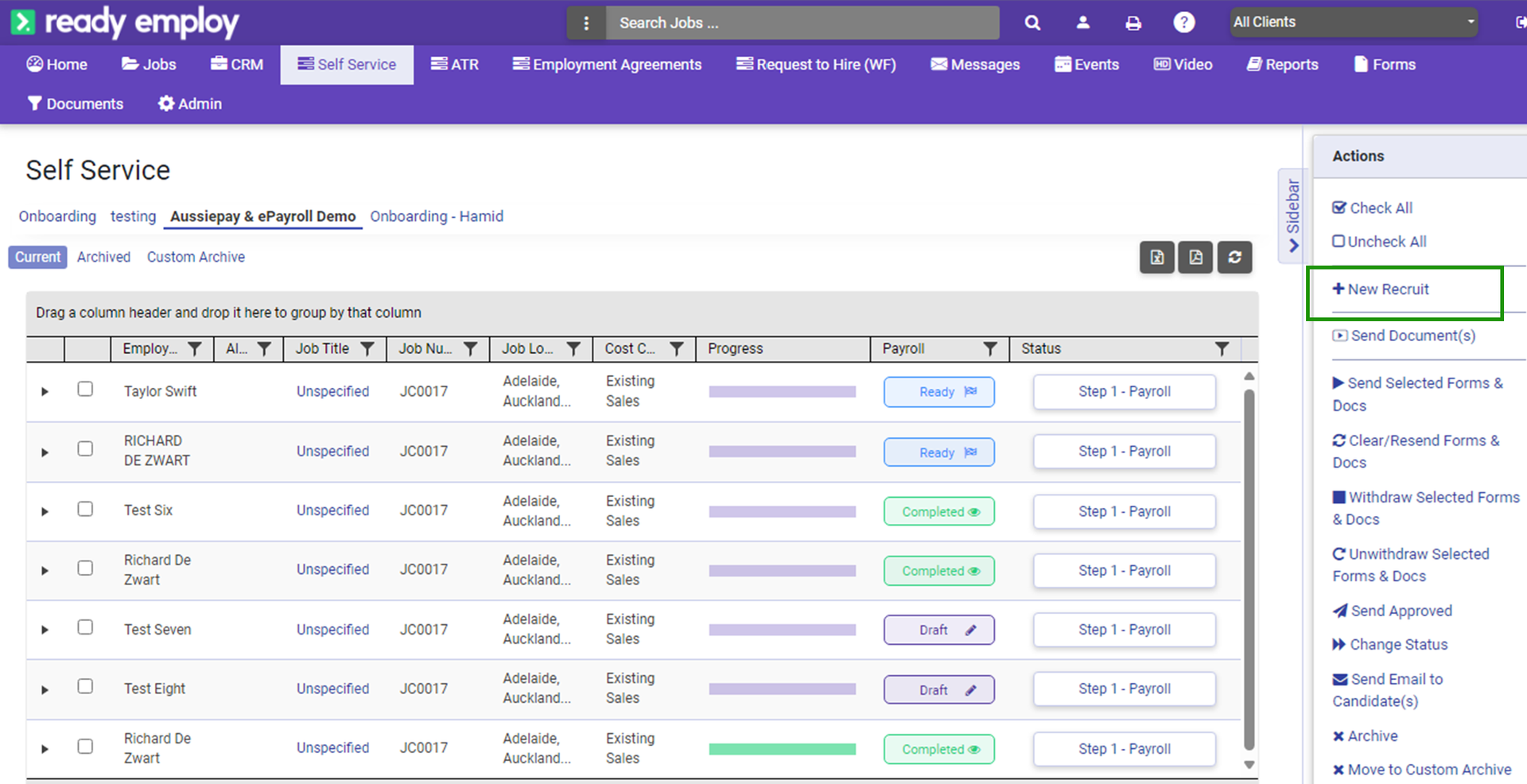Open the Admin gear menu
Screen dimensions: 1527x784
pos(189,103)
